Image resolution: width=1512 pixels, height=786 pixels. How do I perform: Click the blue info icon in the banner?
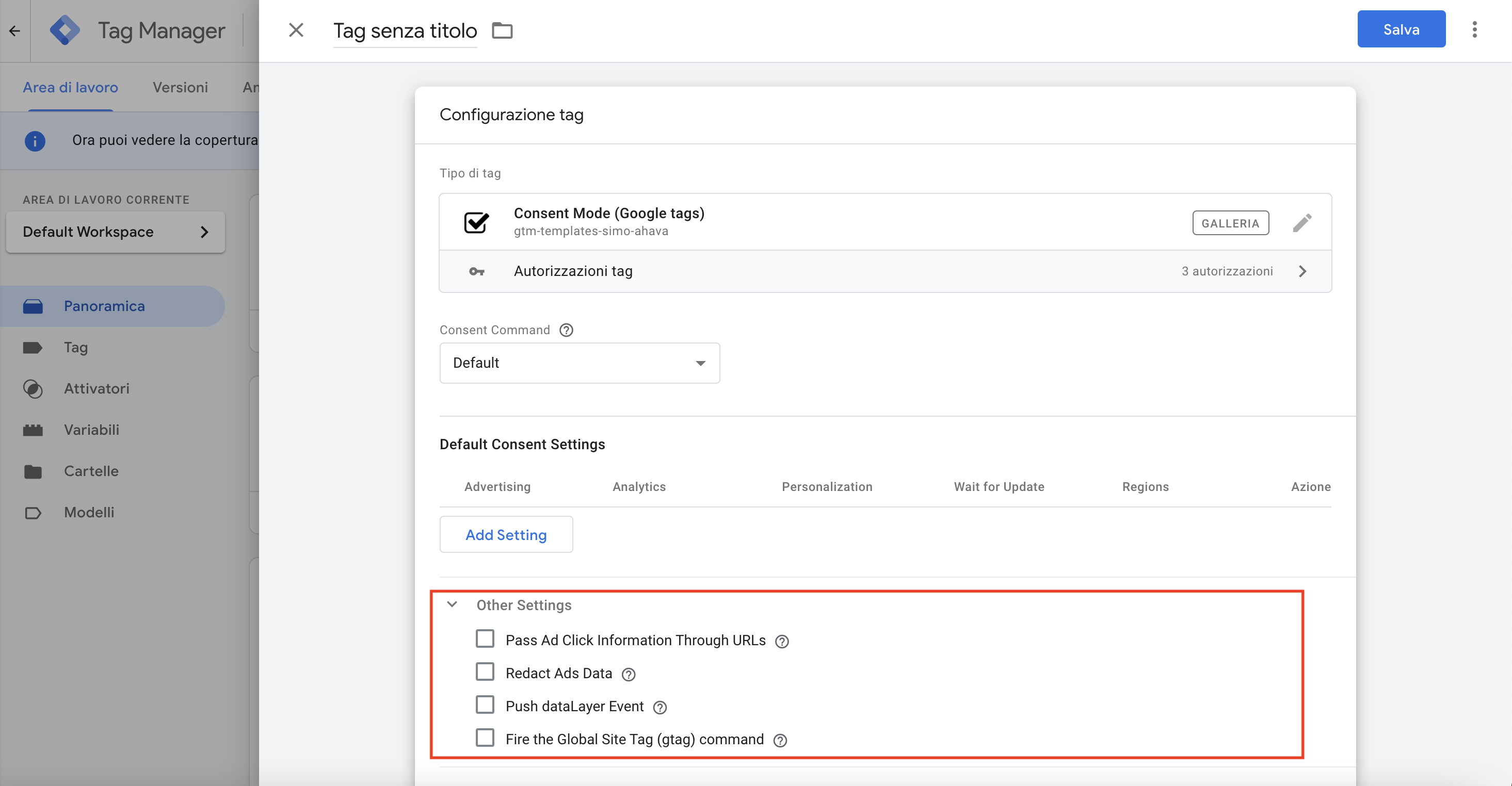[x=35, y=141]
